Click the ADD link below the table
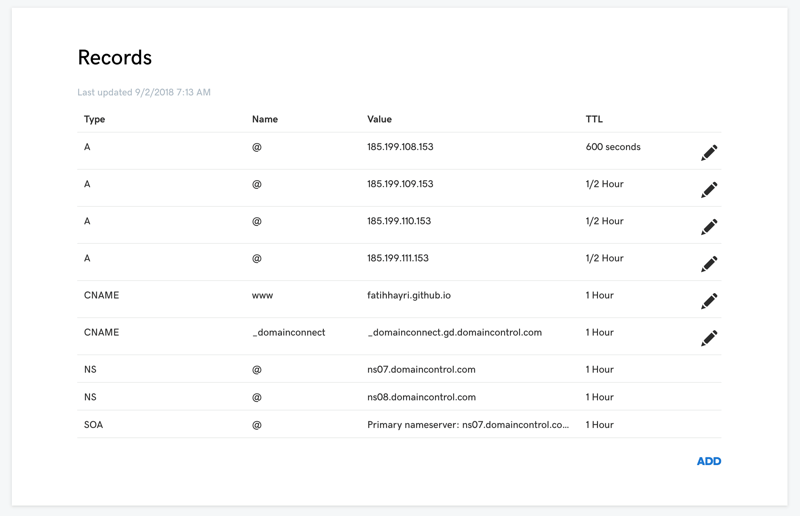Viewport: 800px width, 516px height. pyautogui.click(x=708, y=461)
